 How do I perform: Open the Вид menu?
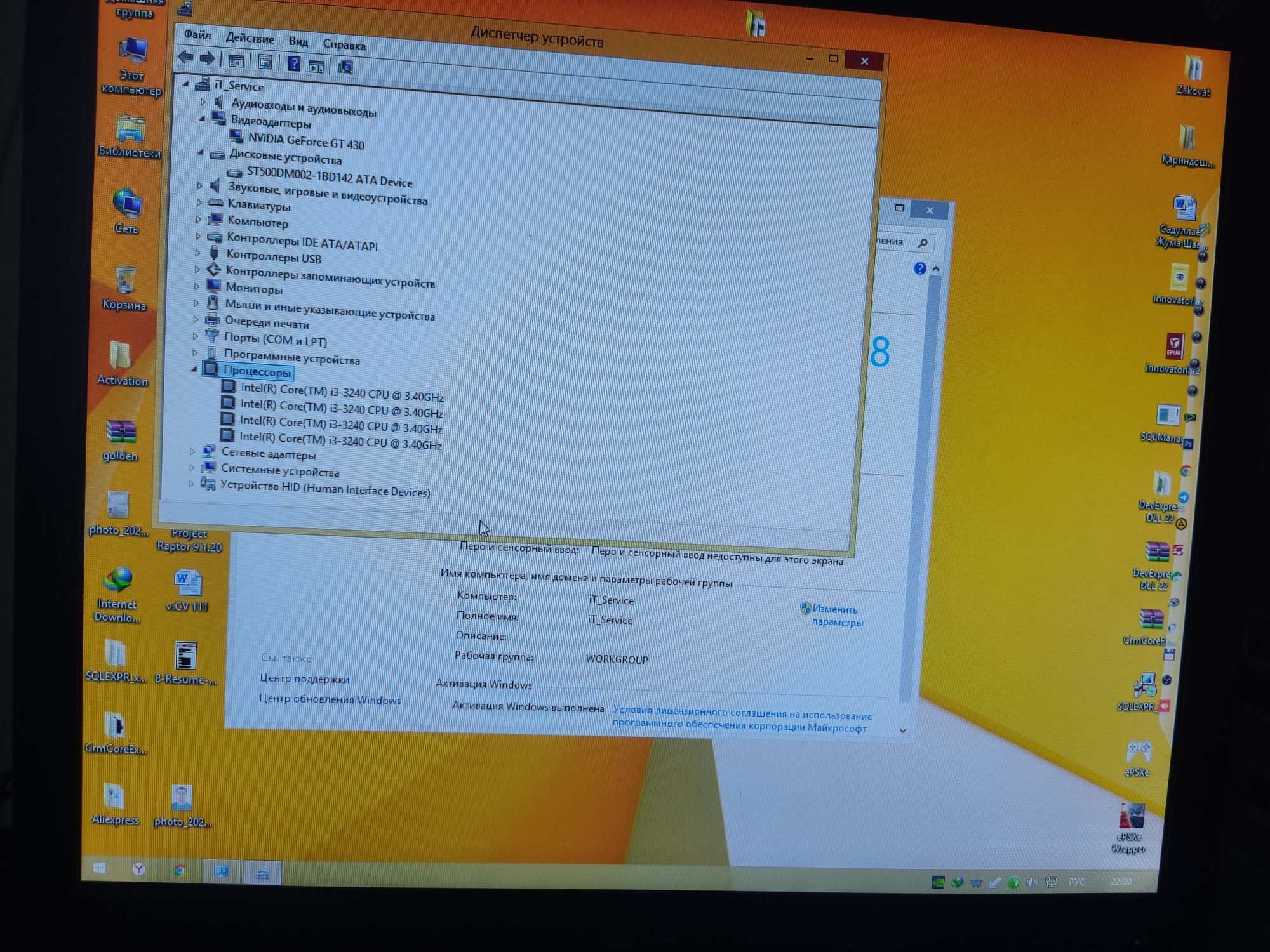[x=298, y=42]
